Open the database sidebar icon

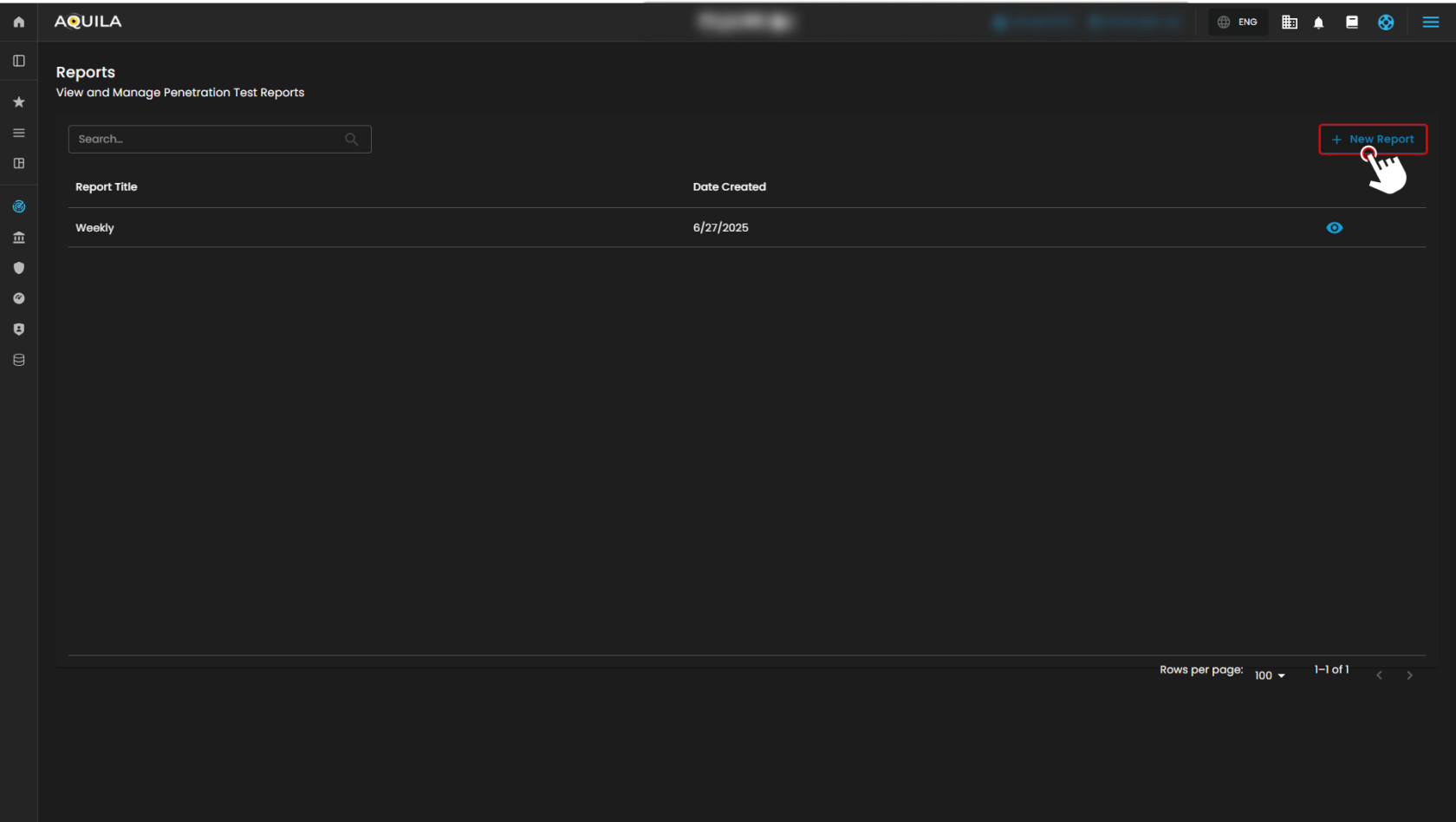(x=19, y=360)
